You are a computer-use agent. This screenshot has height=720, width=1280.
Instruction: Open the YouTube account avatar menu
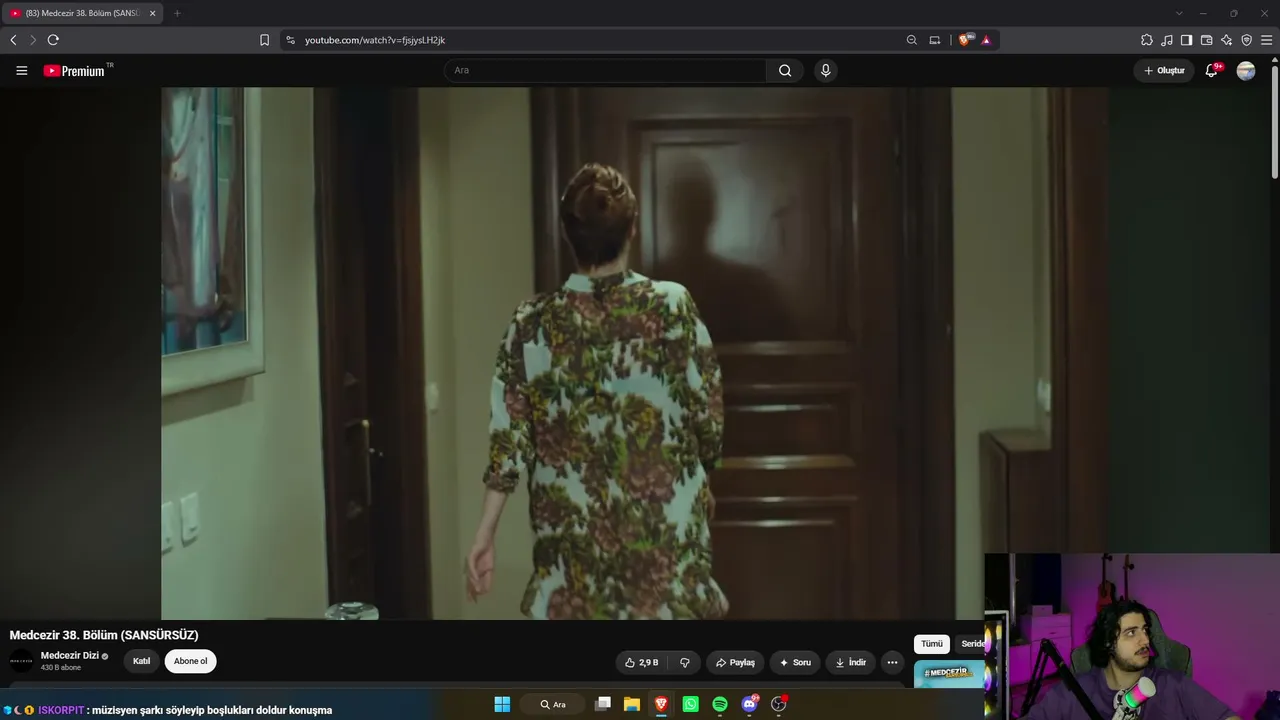coord(1246,71)
